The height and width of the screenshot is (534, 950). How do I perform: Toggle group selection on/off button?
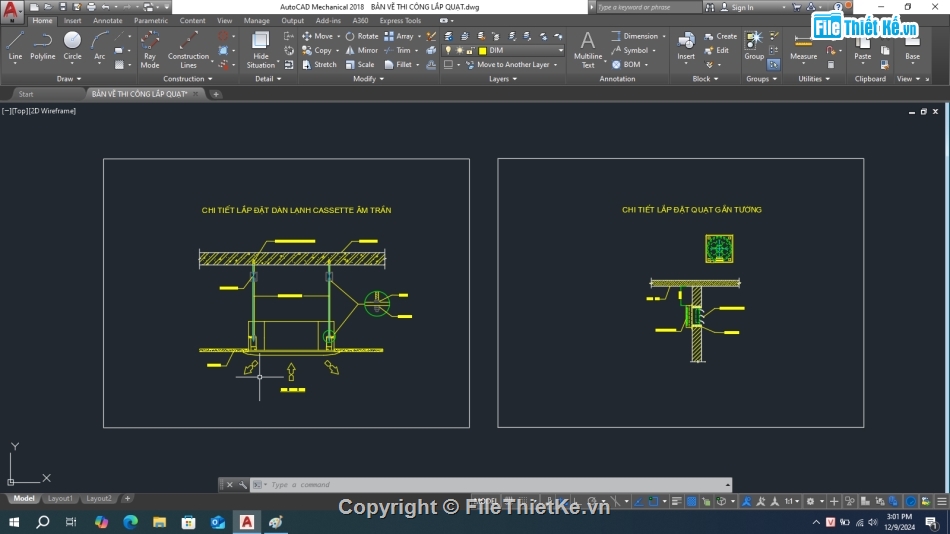tap(774, 64)
